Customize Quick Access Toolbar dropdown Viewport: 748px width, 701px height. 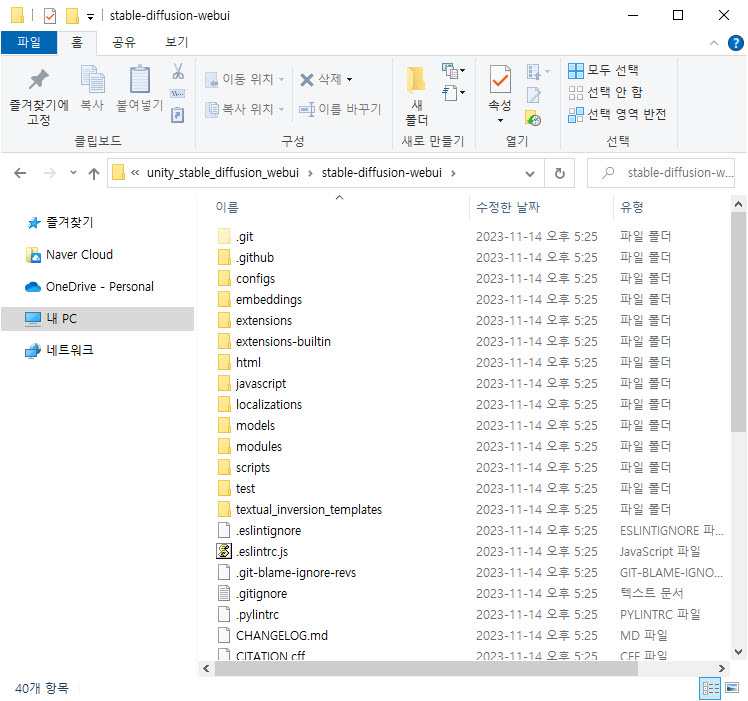point(90,17)
